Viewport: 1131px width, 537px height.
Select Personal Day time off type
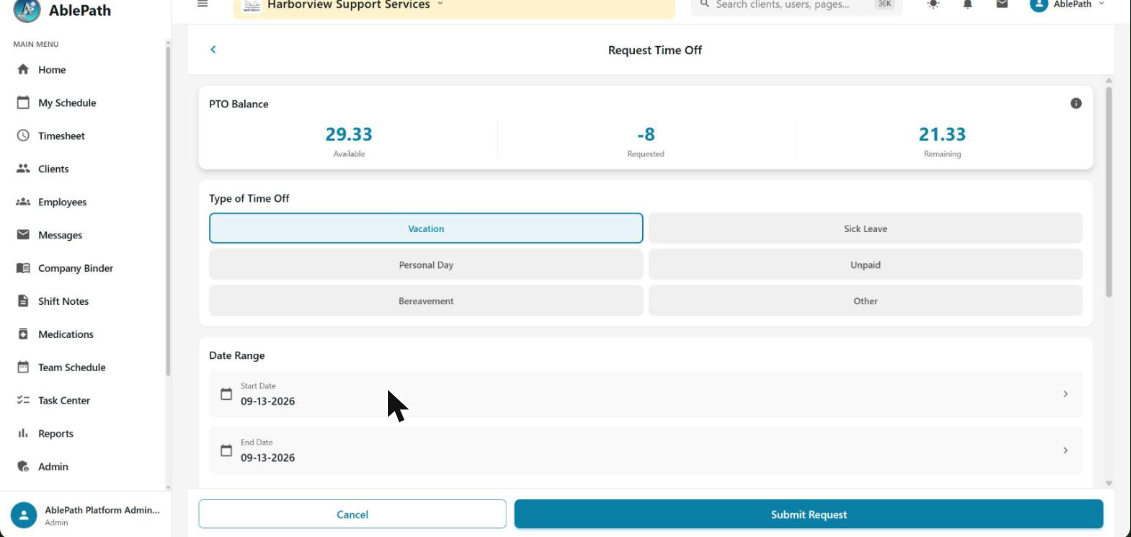tap(426, 264)
